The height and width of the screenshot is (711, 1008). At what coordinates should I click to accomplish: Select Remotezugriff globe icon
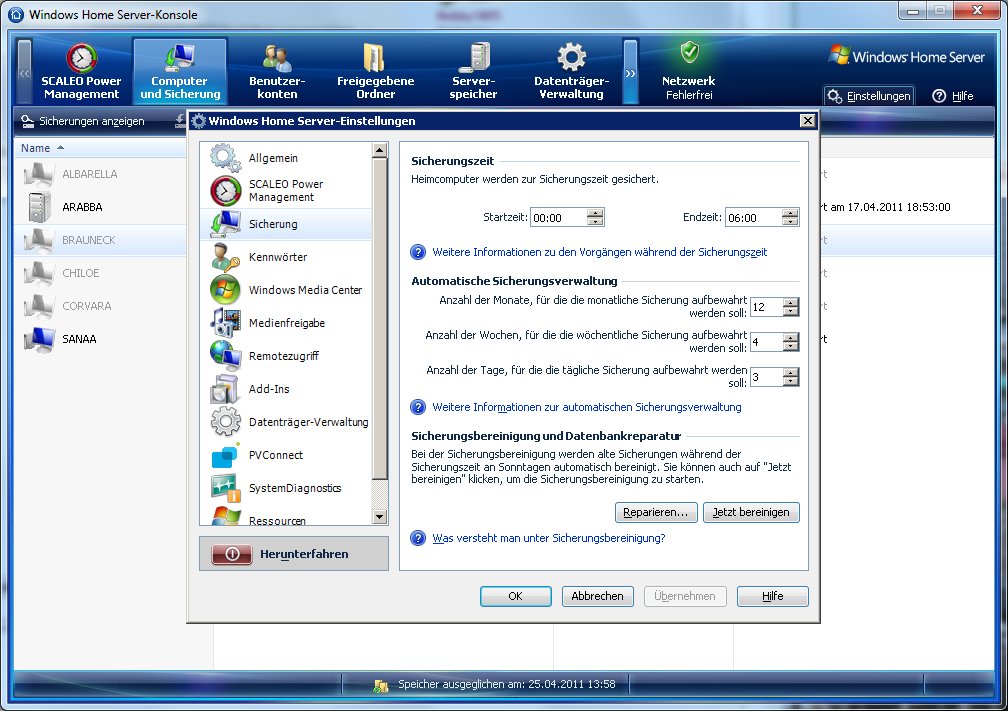226,356
